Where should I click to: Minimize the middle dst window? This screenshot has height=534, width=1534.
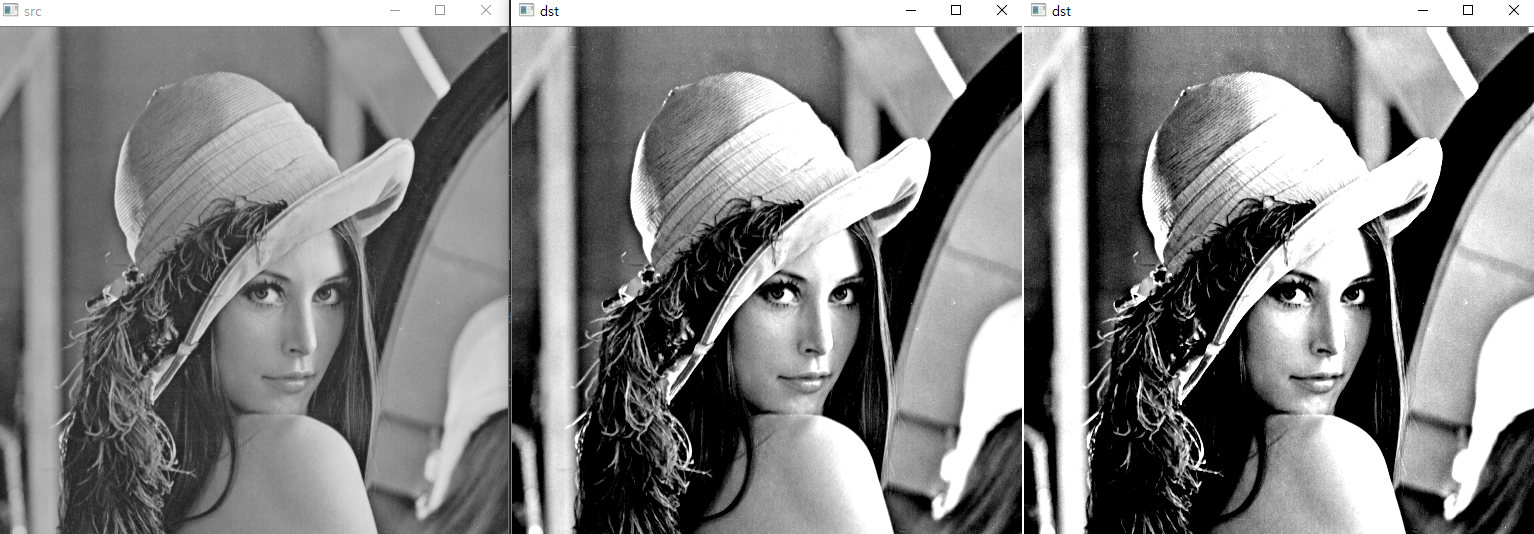pyautogui.click(x=910, y=10)
